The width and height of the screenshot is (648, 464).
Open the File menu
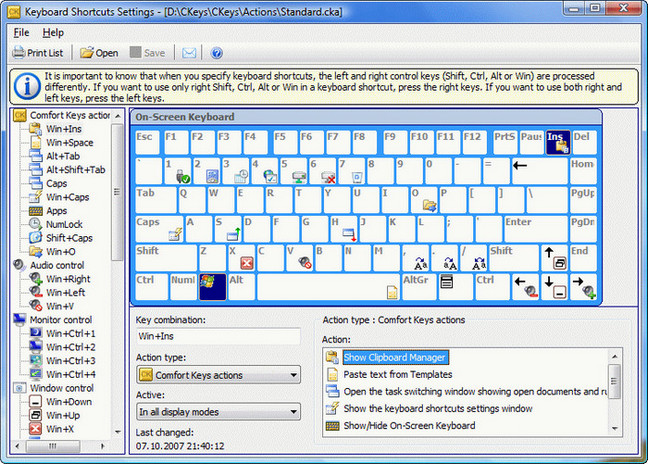pyautogui.click(x=22, y=33)
